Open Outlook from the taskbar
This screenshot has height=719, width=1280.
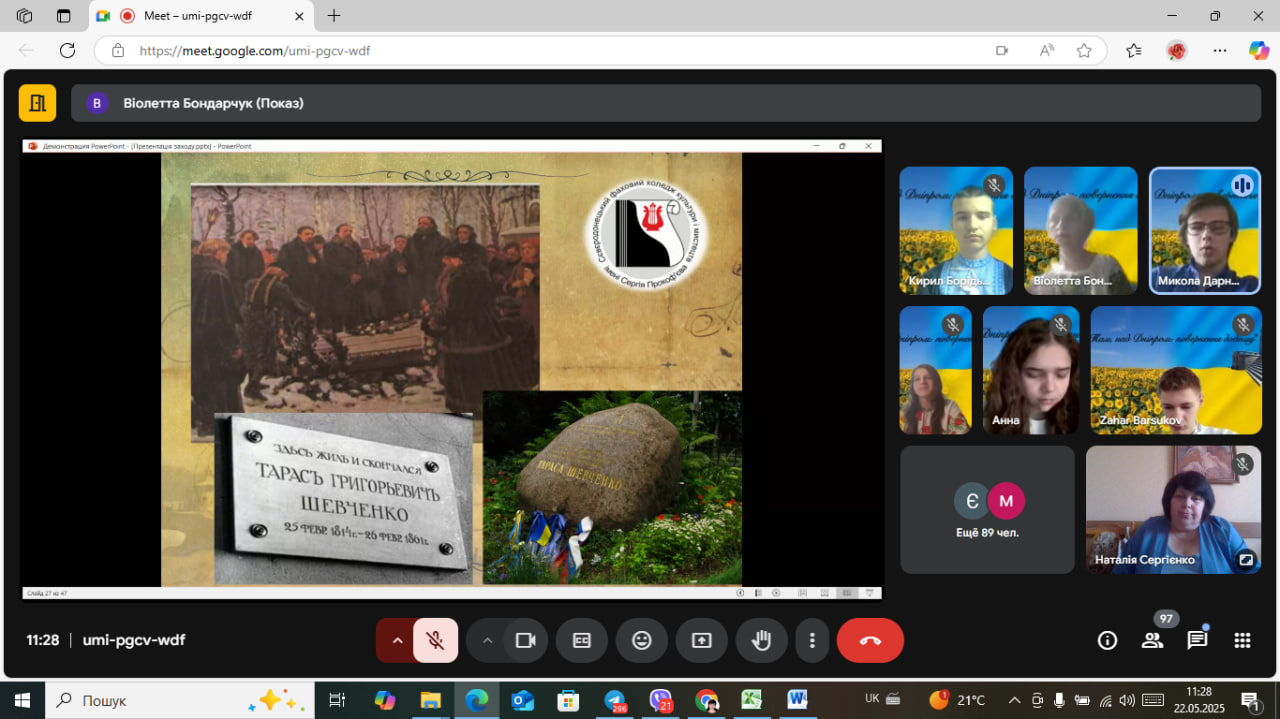[x=523, y=700]
